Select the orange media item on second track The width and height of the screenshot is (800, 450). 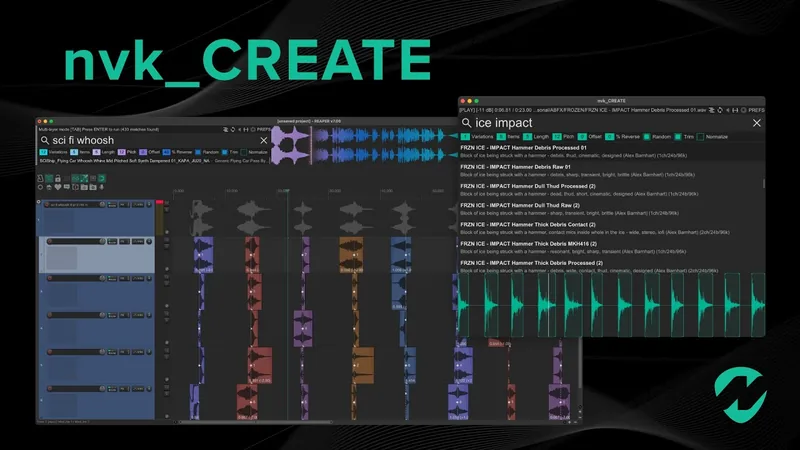pyautogui.click(x=352, y=254)
